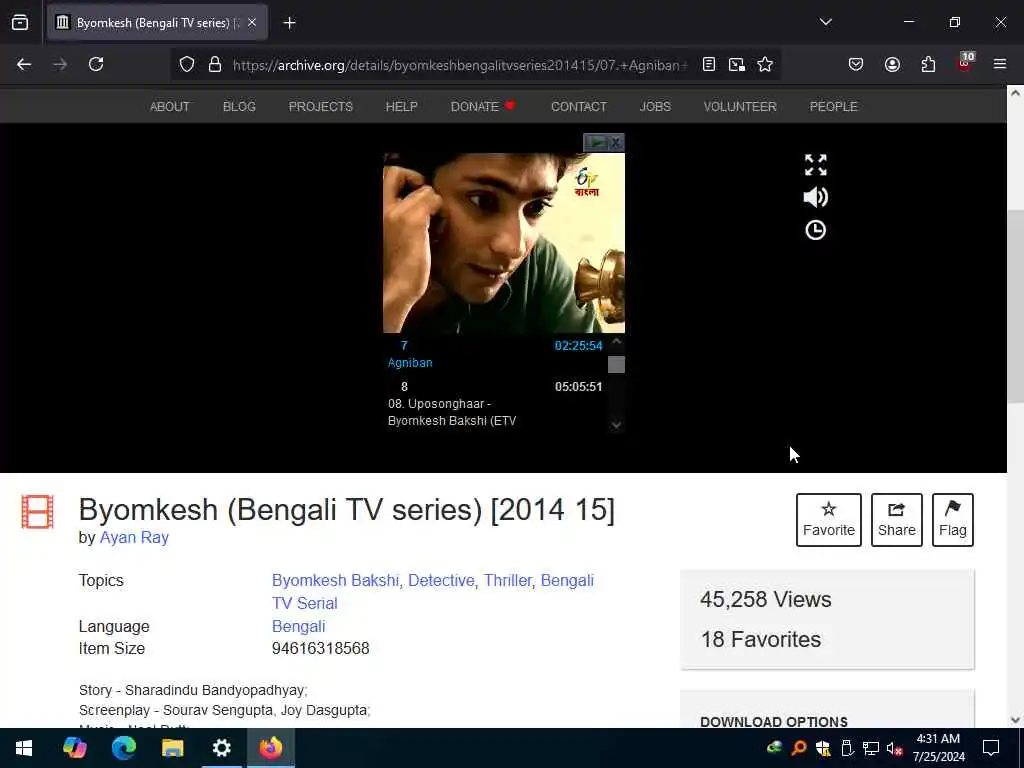
Task: Open the Share options button
Action: (x=897, y=520)
